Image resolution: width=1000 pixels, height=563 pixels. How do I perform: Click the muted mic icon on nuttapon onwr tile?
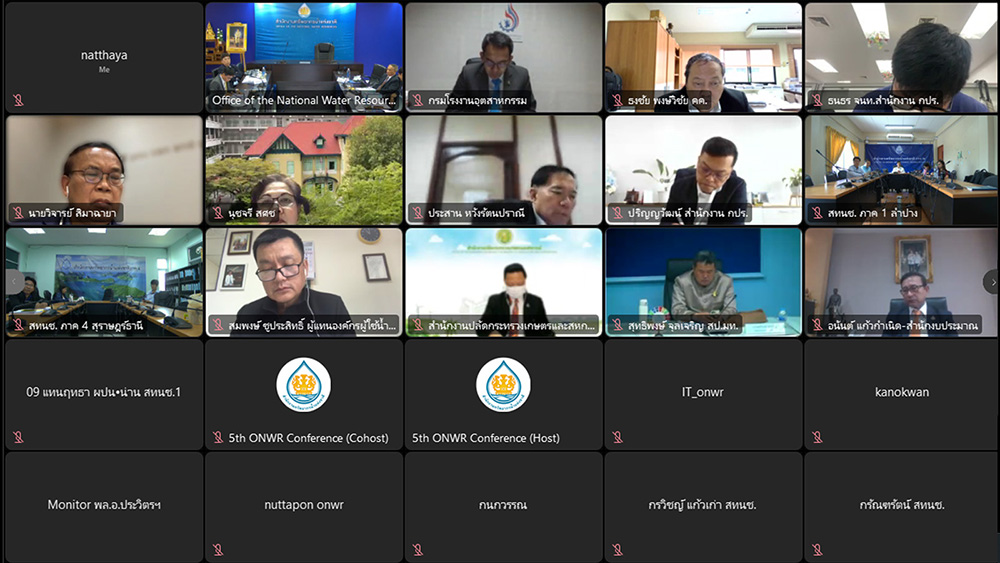218,549
